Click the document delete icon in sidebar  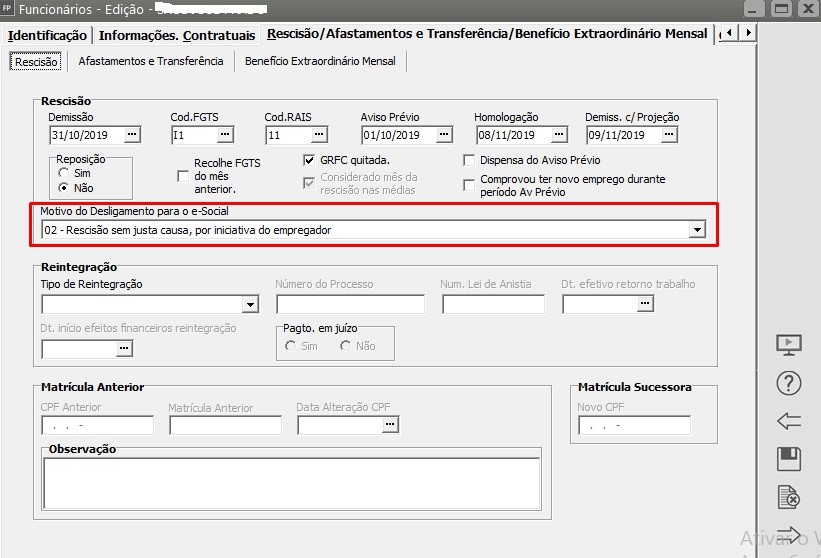coord(789,497)
